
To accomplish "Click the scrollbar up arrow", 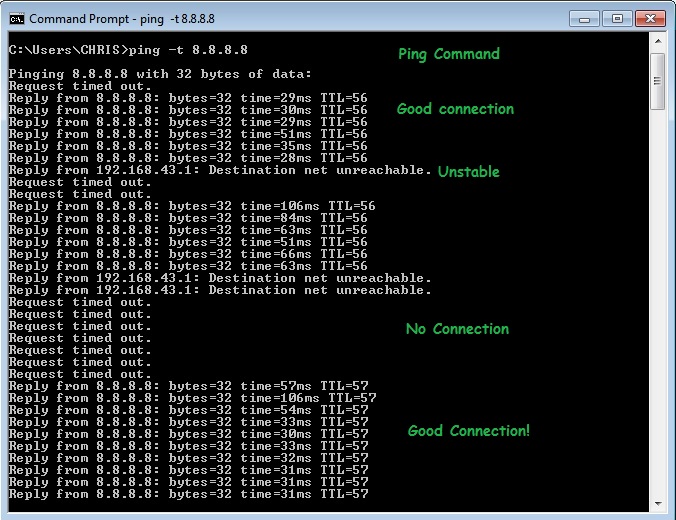I will (x=658, y=41).
